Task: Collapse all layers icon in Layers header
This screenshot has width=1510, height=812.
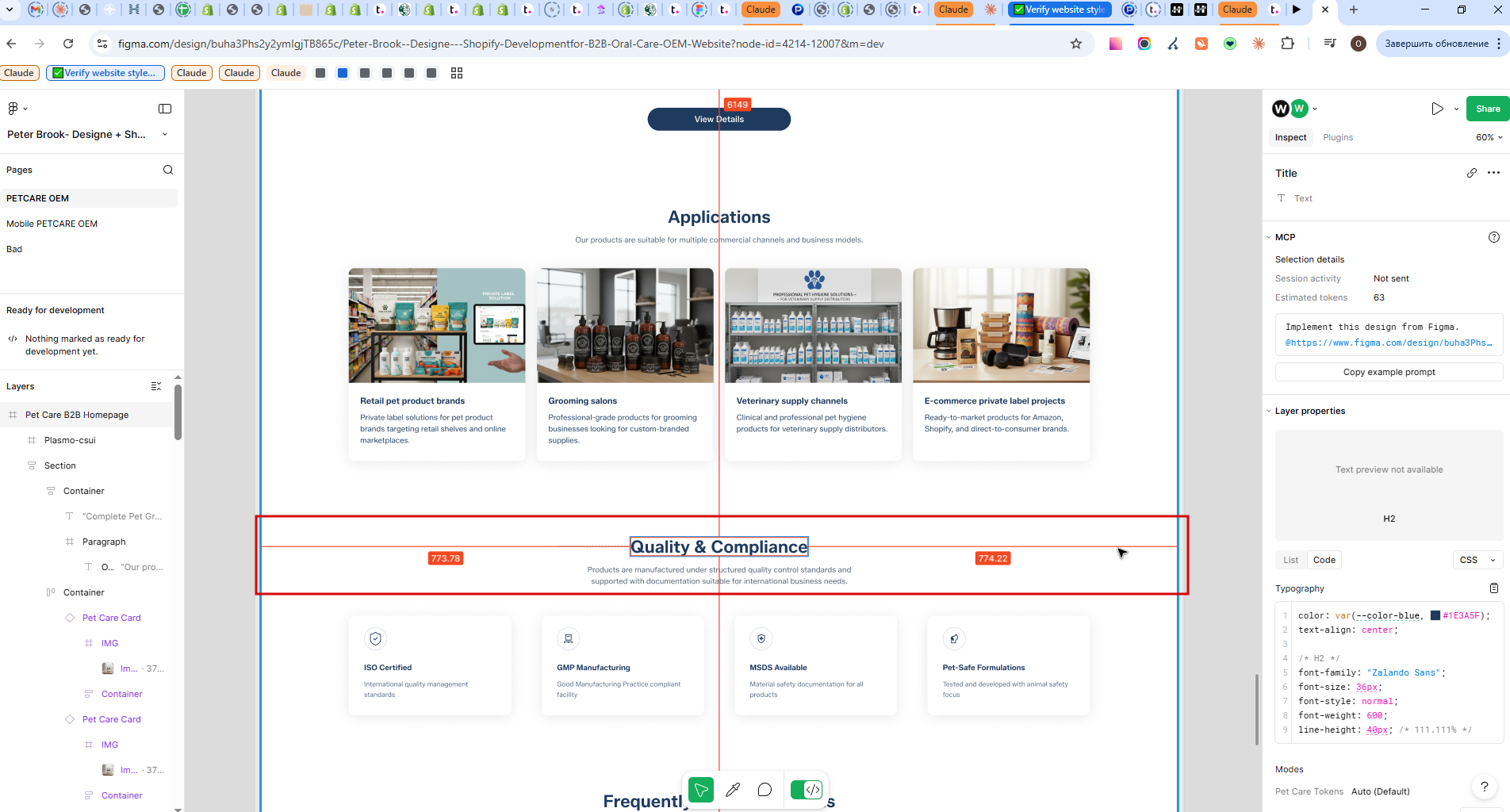Action: click(156, 386)
